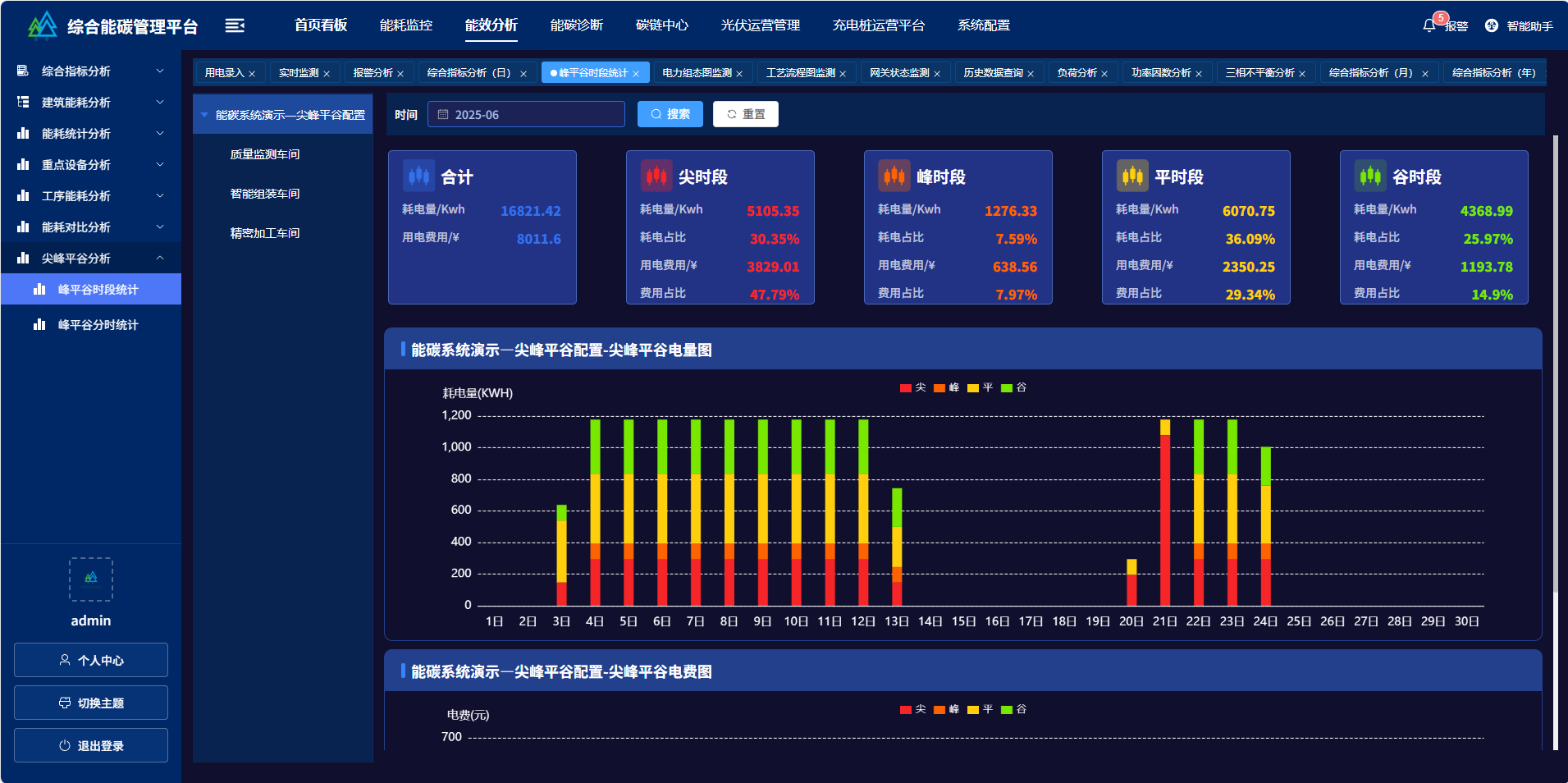Collapse the 尖峰平谷分析 sidebar menu

click(90, 258)
